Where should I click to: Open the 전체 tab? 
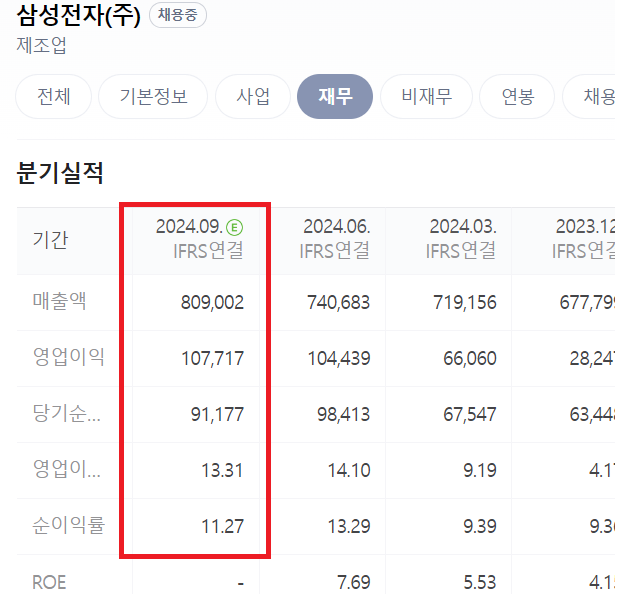tap(54, 97)
